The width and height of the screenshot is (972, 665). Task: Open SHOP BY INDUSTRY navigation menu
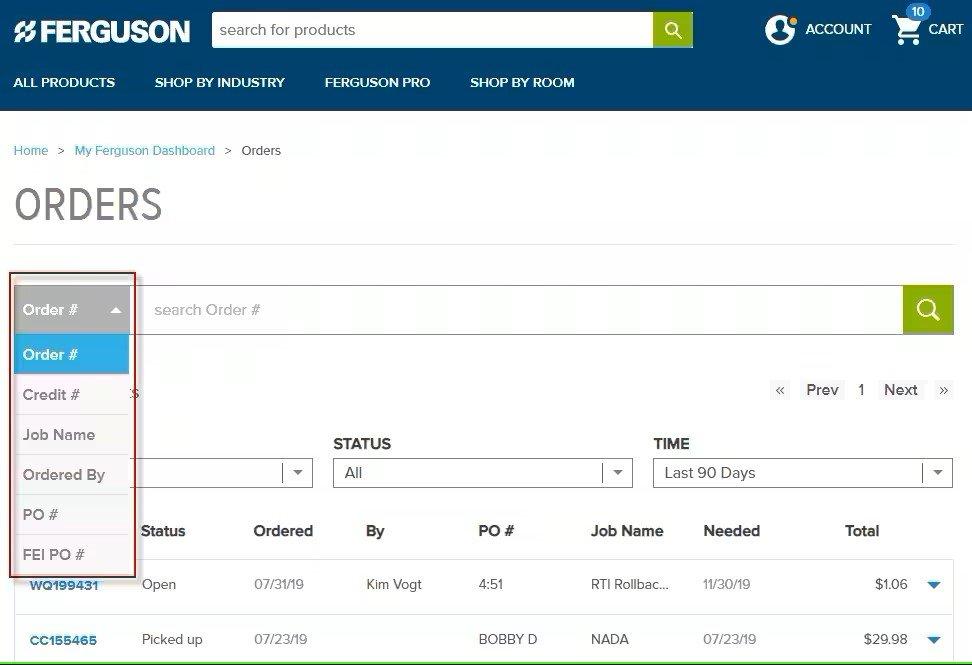pos(219,82)
